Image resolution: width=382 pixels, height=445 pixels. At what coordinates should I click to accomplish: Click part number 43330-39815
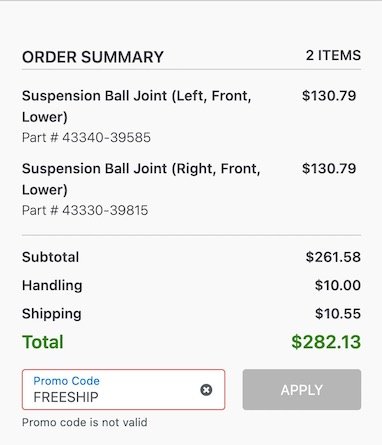click(x=85, y=210)
